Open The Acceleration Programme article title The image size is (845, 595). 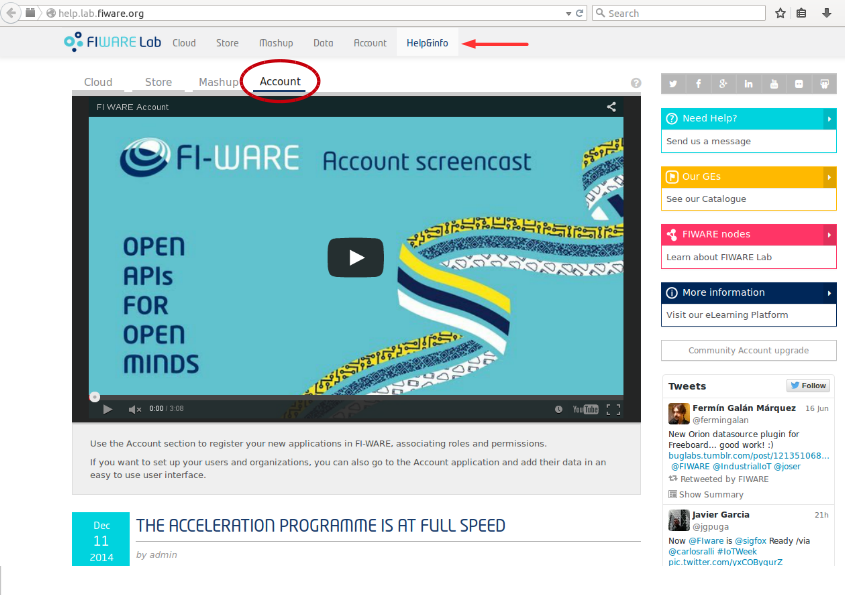(321, 525)
